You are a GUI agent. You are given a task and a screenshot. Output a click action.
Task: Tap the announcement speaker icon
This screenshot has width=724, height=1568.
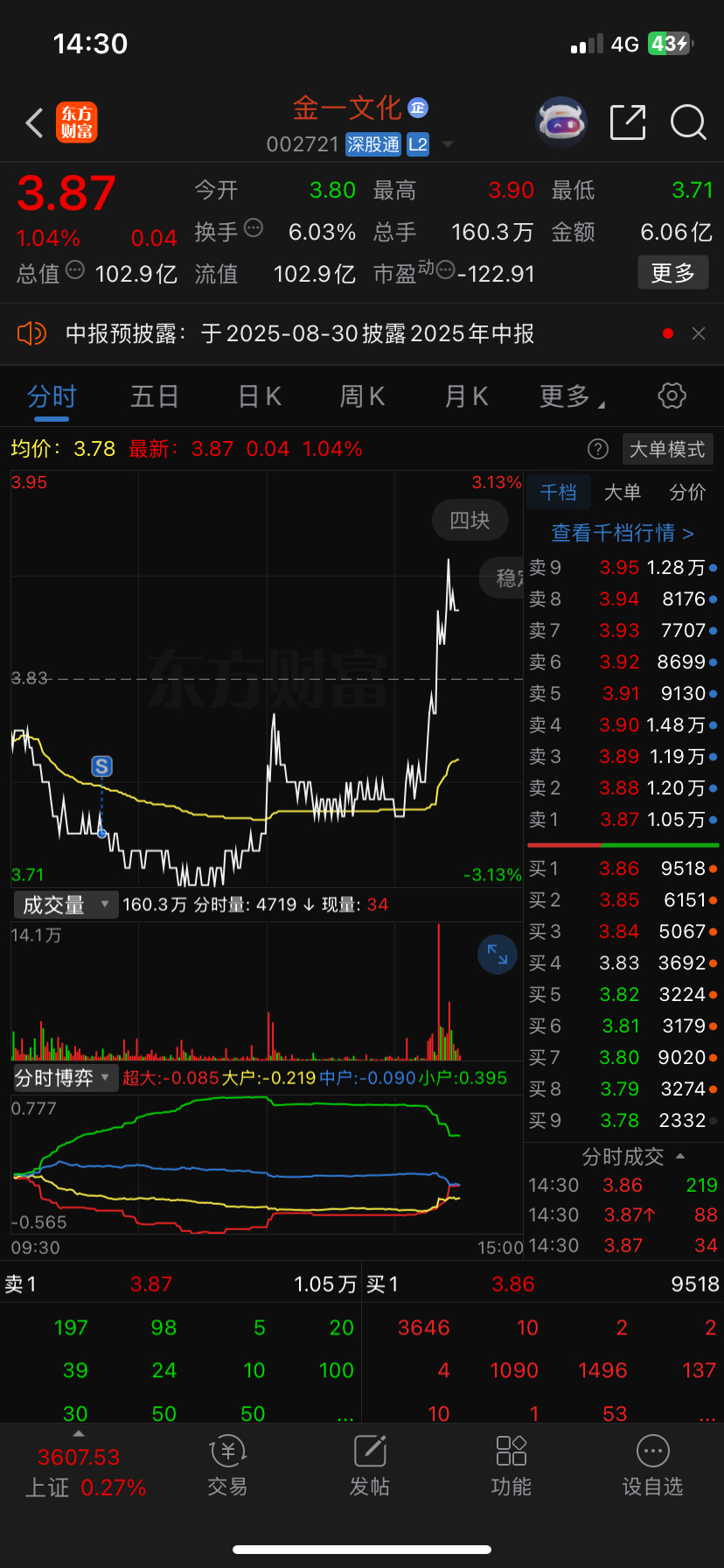31,333
